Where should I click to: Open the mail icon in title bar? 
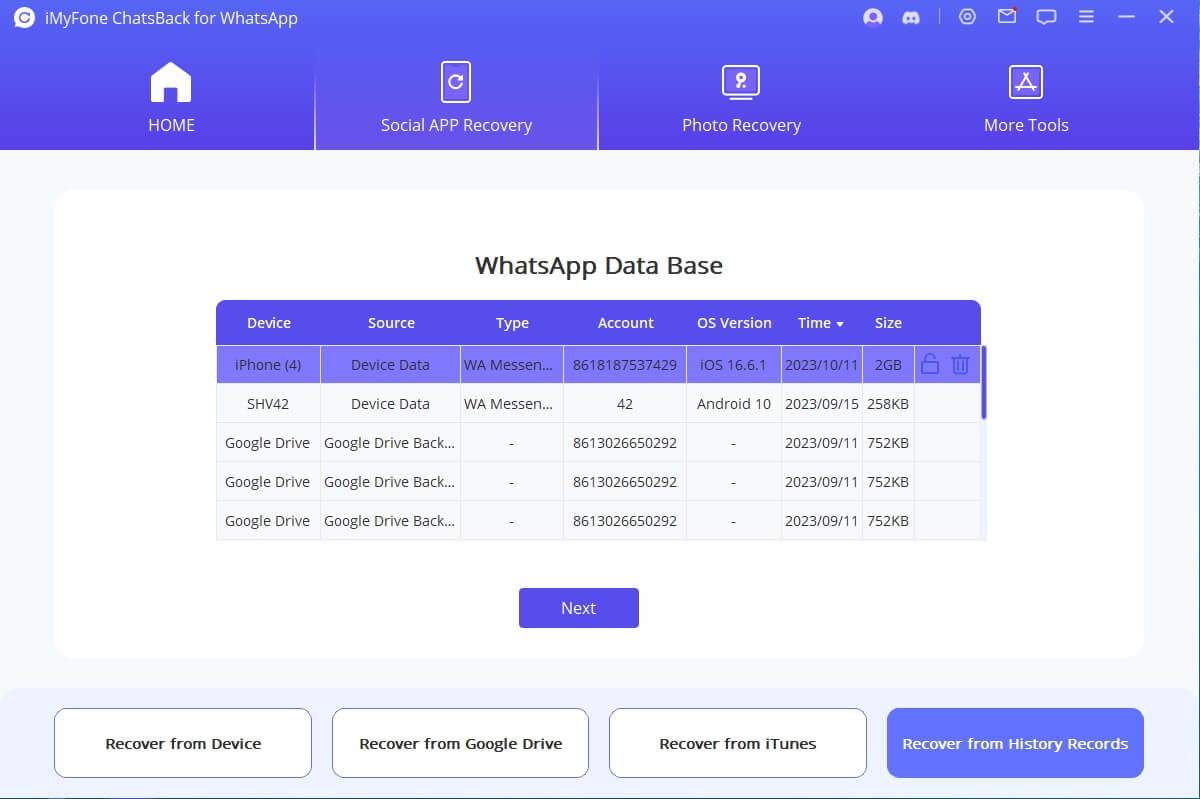tap(1007, 17)
